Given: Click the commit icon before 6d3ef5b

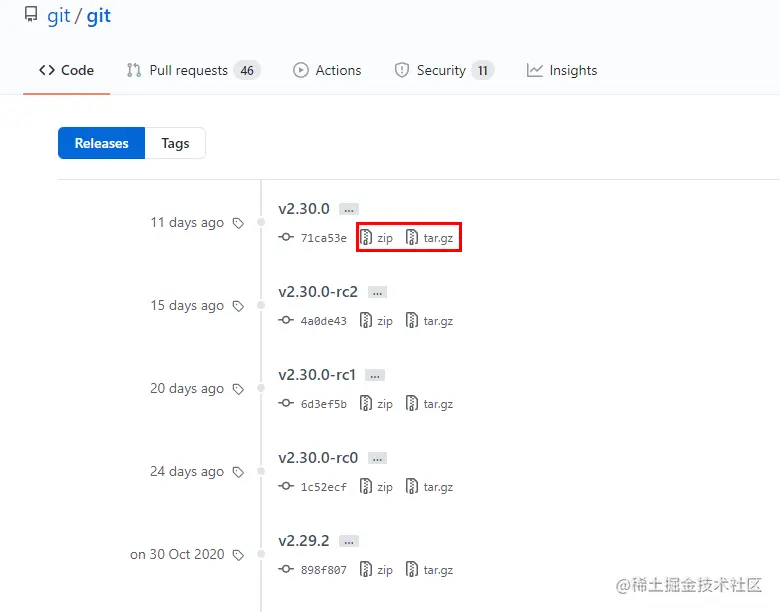Looking at the screenshot, I should click(286, 403).
